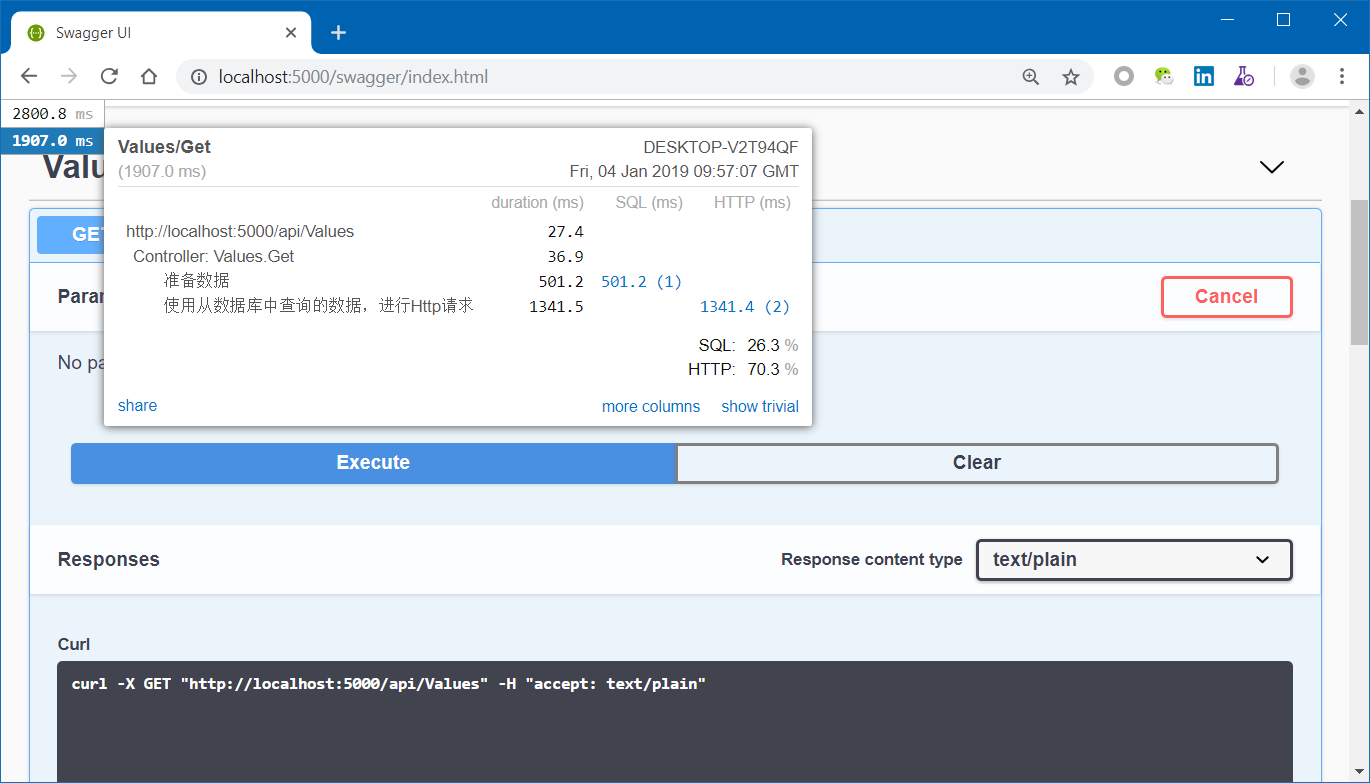Click show trivial in profiler popup

tap(760, 406)
